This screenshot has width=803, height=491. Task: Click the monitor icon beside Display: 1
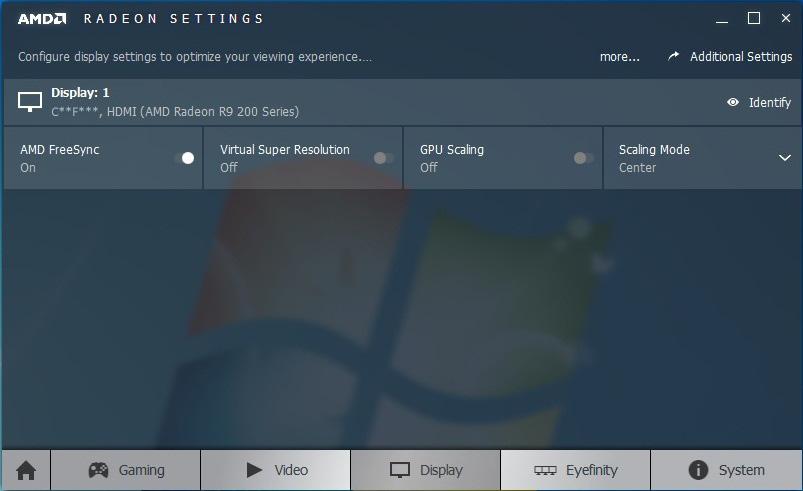(x=30, y=101)
